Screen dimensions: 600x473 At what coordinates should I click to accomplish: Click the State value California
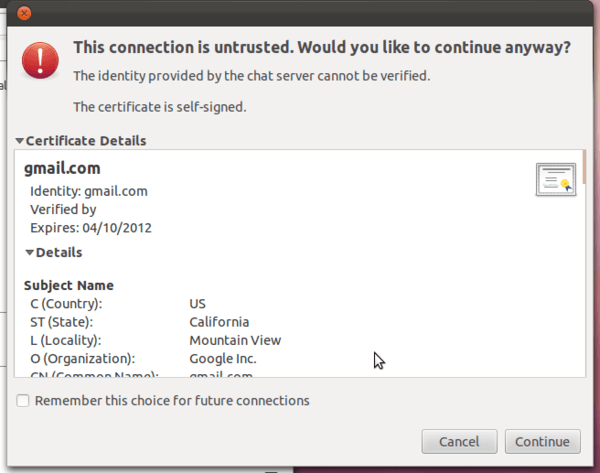point(219,322)
